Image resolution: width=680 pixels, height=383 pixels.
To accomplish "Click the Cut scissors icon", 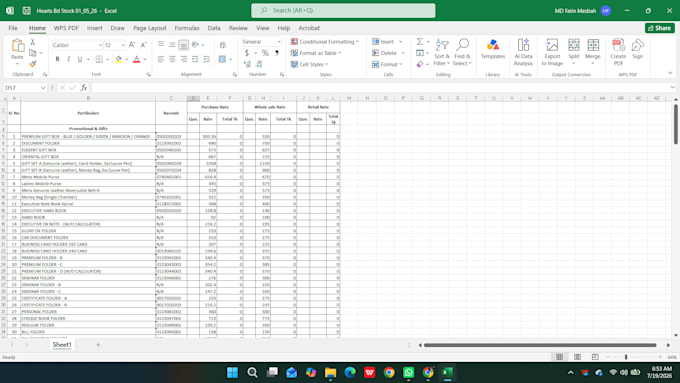I will 33,42.
